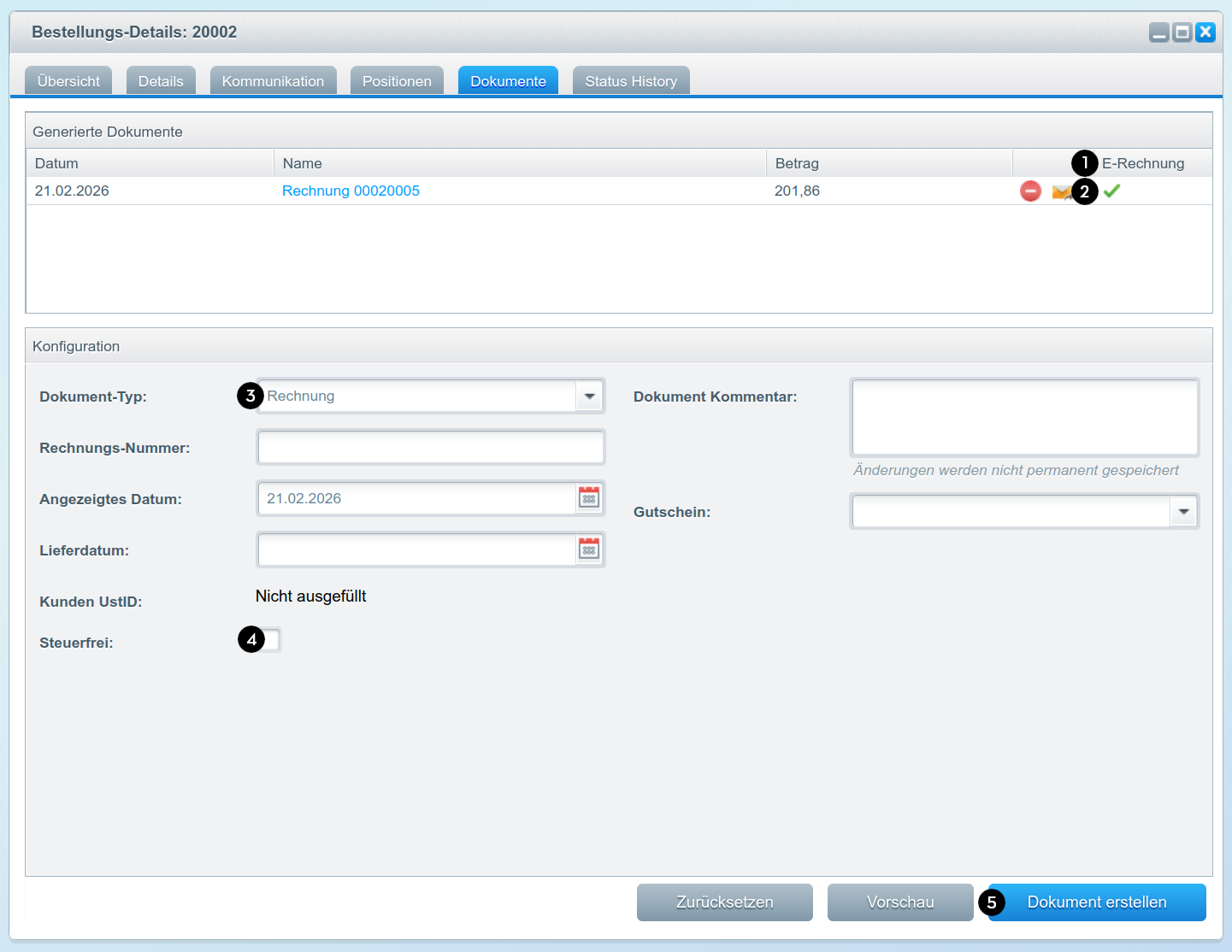The height and width of the screenshot is (952, 1232).
Task: Click into the Dokument Kommentar text area
Action: [1024, 417]
